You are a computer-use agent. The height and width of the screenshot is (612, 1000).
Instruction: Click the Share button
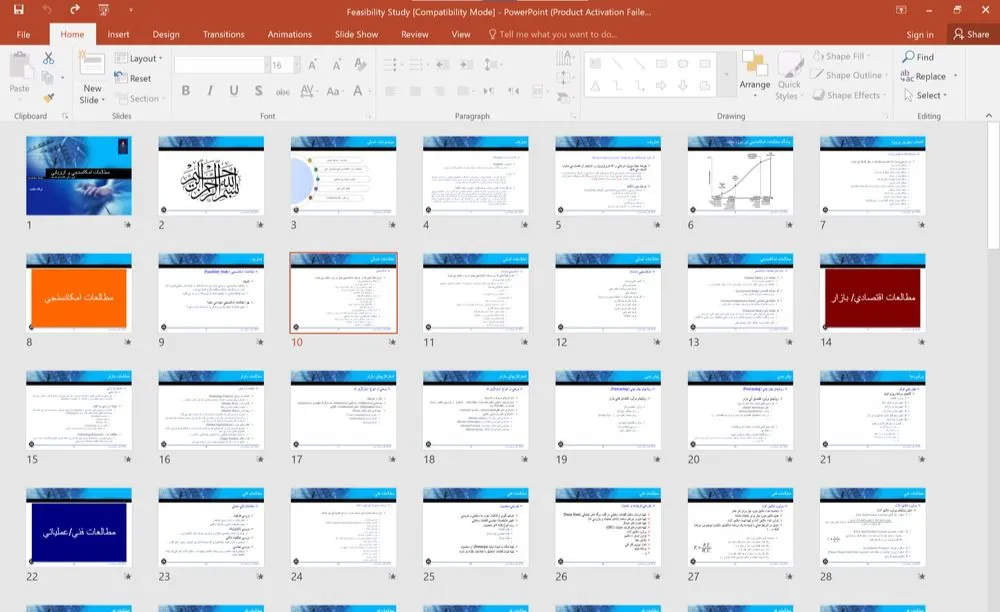point(970,34)
